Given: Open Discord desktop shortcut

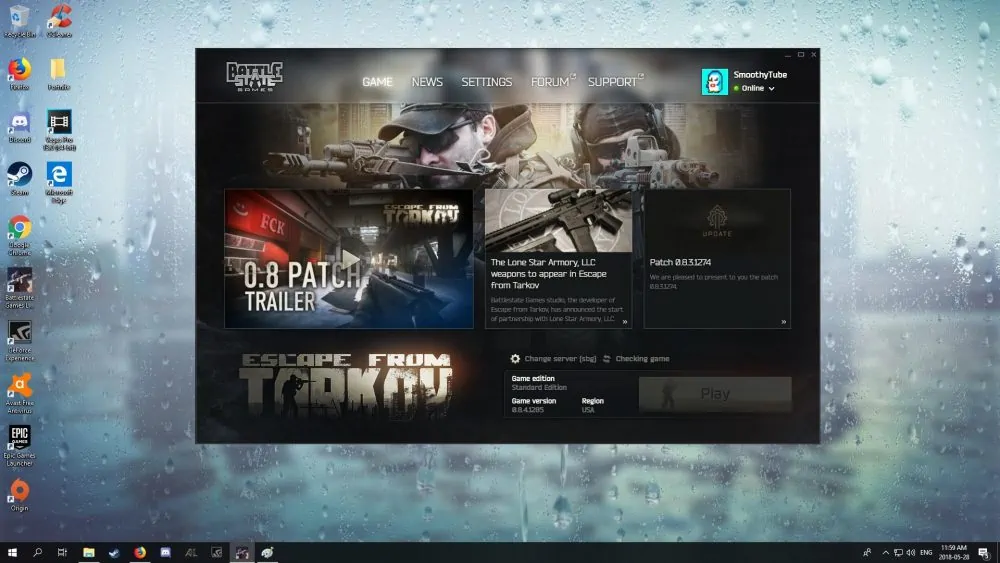Looking at the screenshot, I should coord(19,127).
